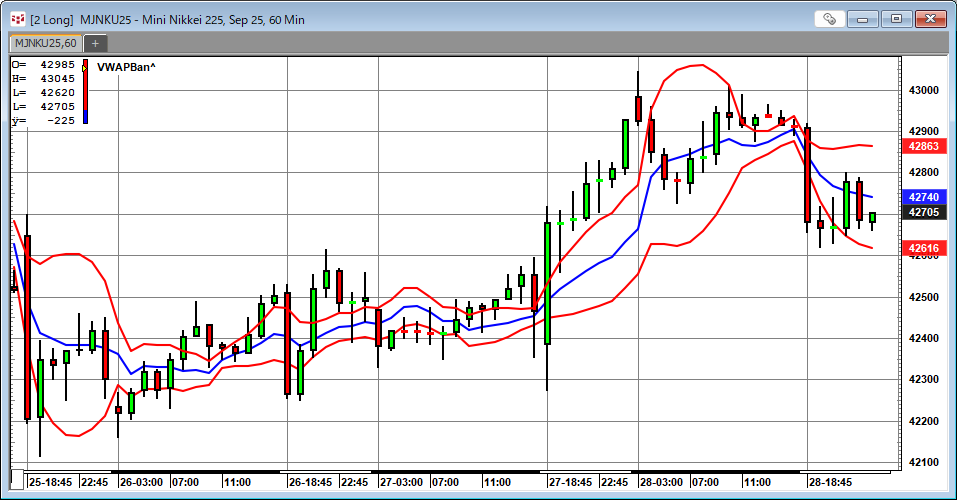Click the 42500 price axis label

coord(923,297)
